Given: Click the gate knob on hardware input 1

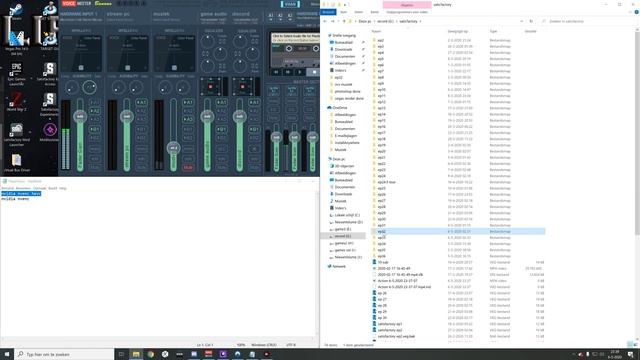Looking at the screenshot, I should click(89, 87).
